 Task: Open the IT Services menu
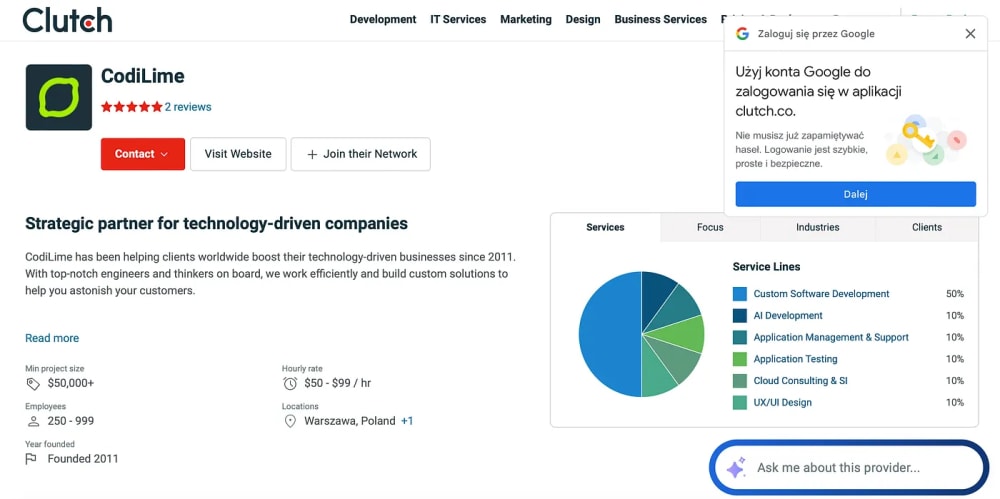[x=458, y=19]
